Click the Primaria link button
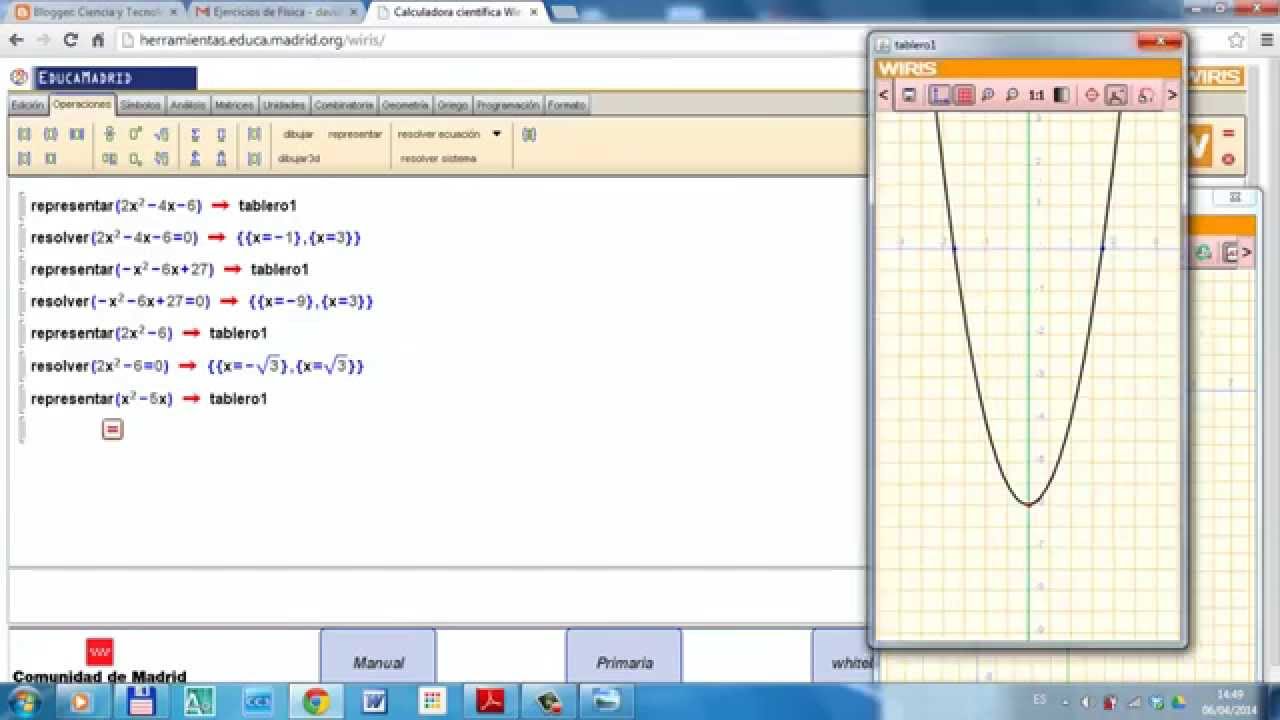The width and height of the screenshot is (1280, 720). click(624, 656)
